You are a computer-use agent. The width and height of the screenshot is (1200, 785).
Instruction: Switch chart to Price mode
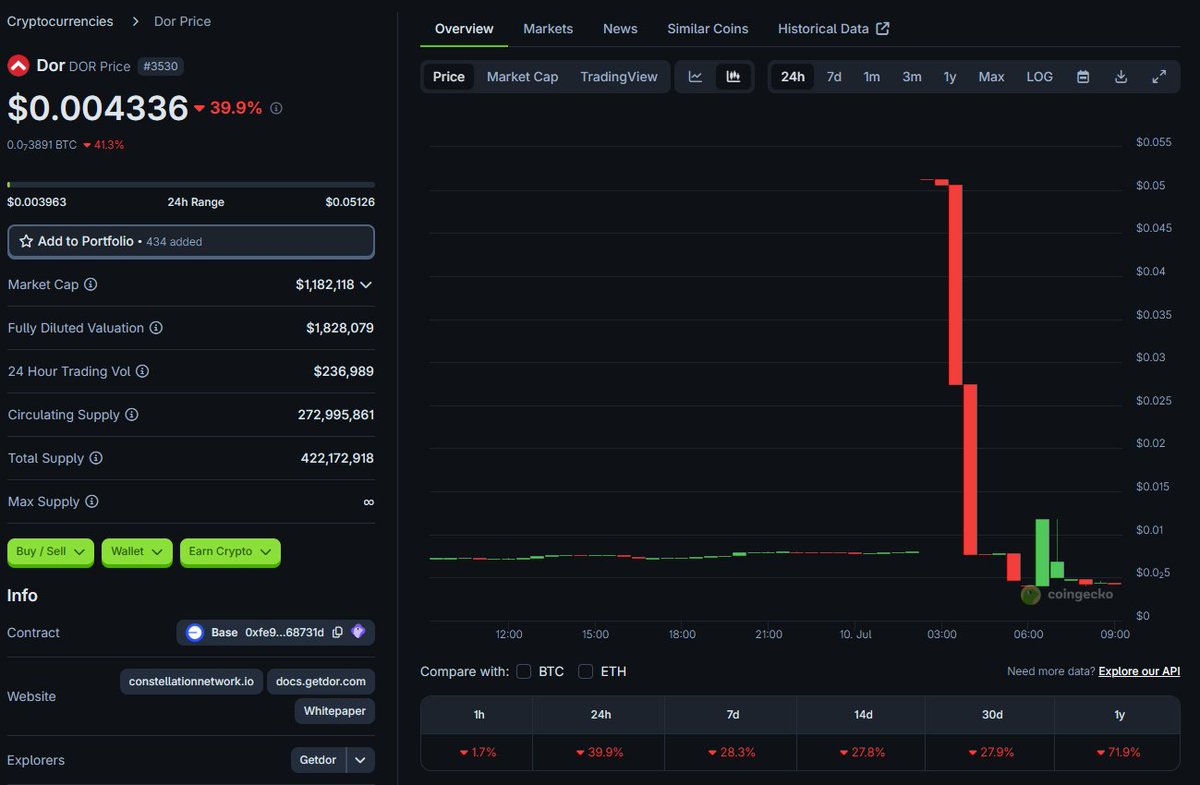click(x=449, y=77)
